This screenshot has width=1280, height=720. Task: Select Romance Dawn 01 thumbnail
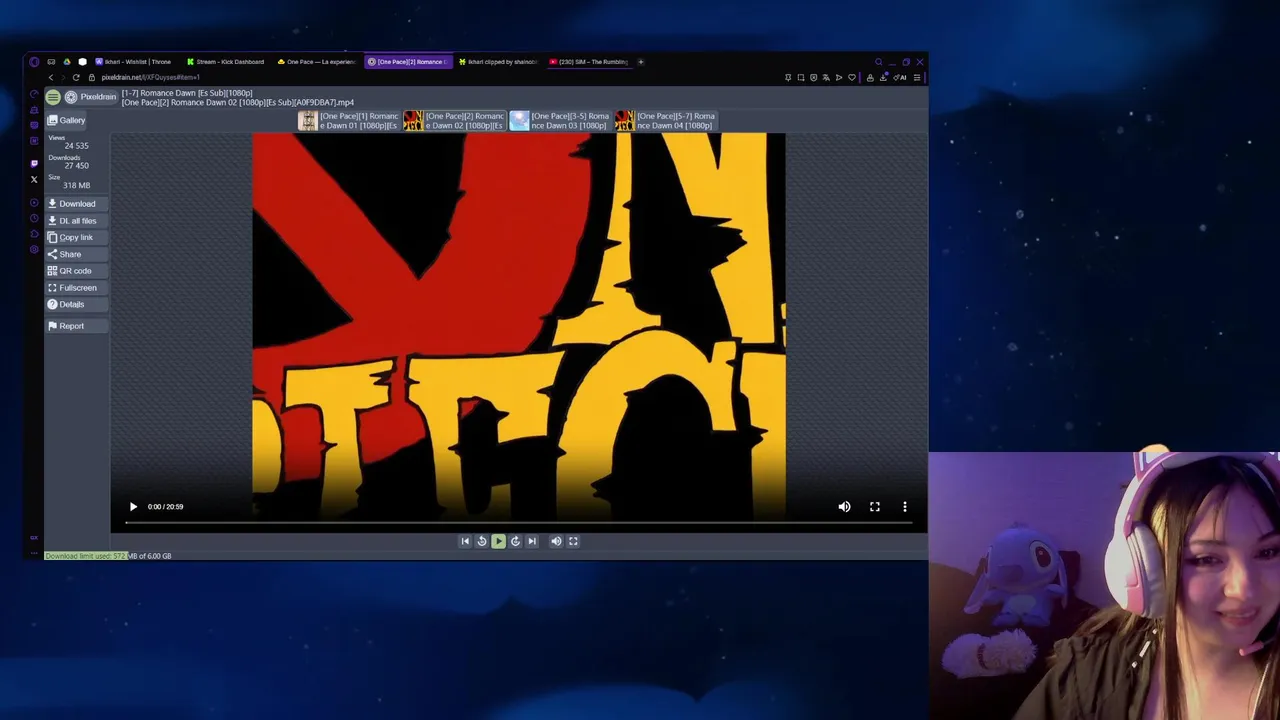pyautogui.click(x=348, y=121)
